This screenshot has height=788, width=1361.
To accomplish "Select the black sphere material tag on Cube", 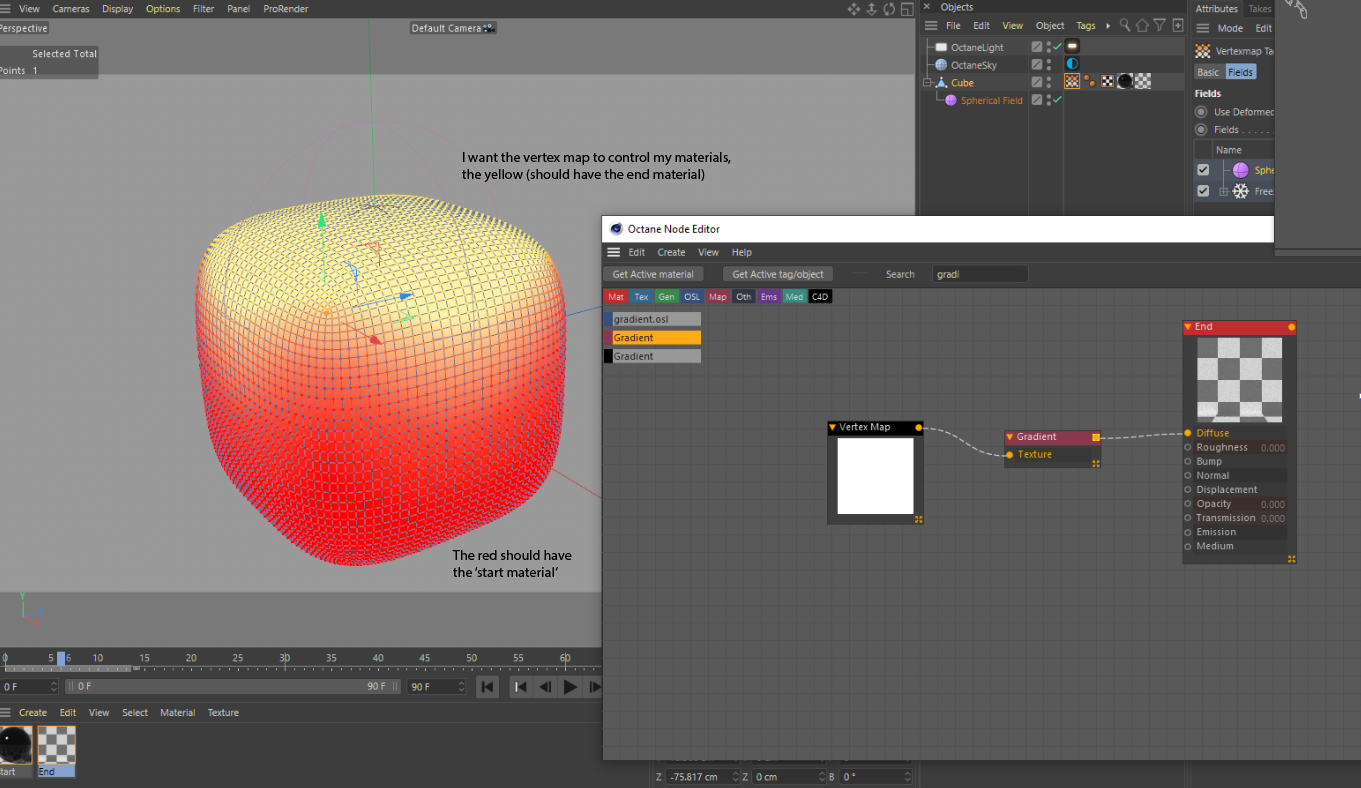I will click(1125, 82).
